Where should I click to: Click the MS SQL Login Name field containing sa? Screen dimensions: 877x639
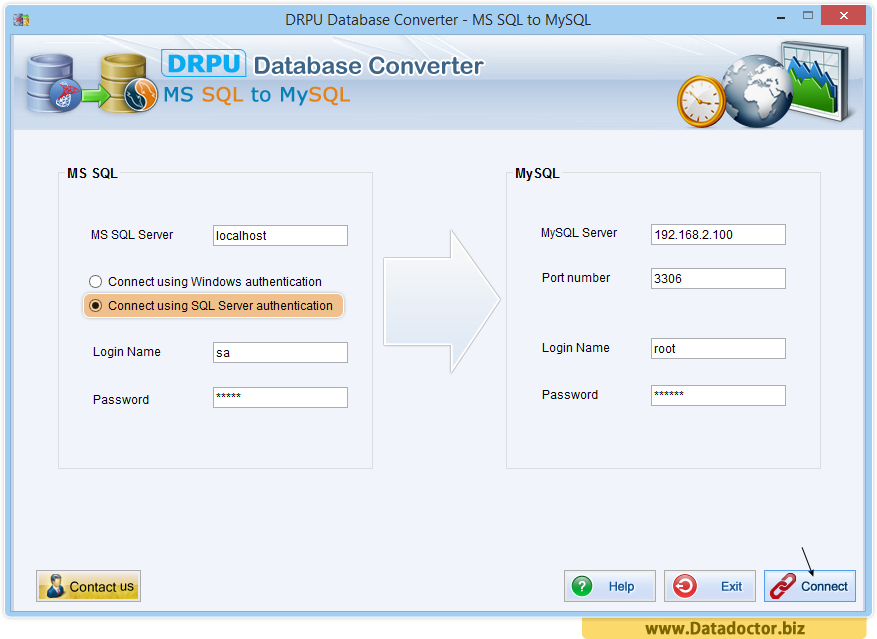pos(280,353)
